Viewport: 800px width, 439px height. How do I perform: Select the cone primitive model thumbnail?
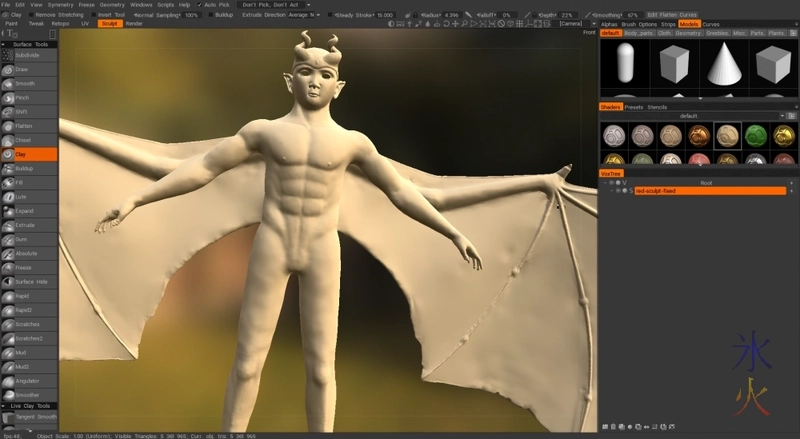pos(725,65)
